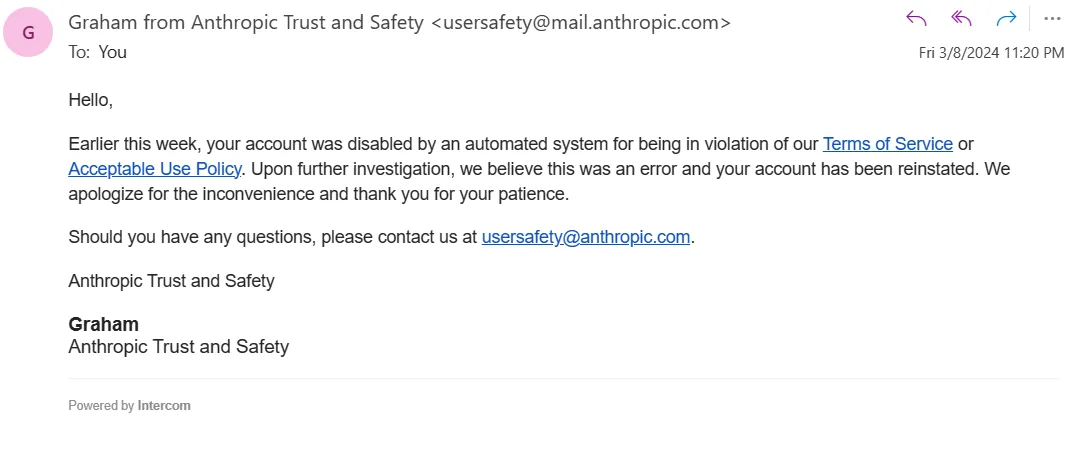
Task: Open the Terms of Service link
Action: (x=887, y=144)
